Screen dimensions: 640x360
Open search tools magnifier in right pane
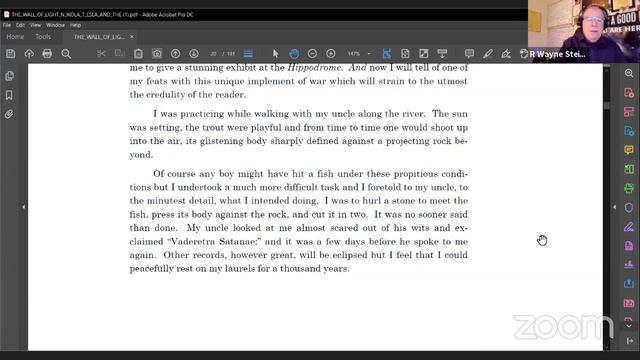[629, 73]
